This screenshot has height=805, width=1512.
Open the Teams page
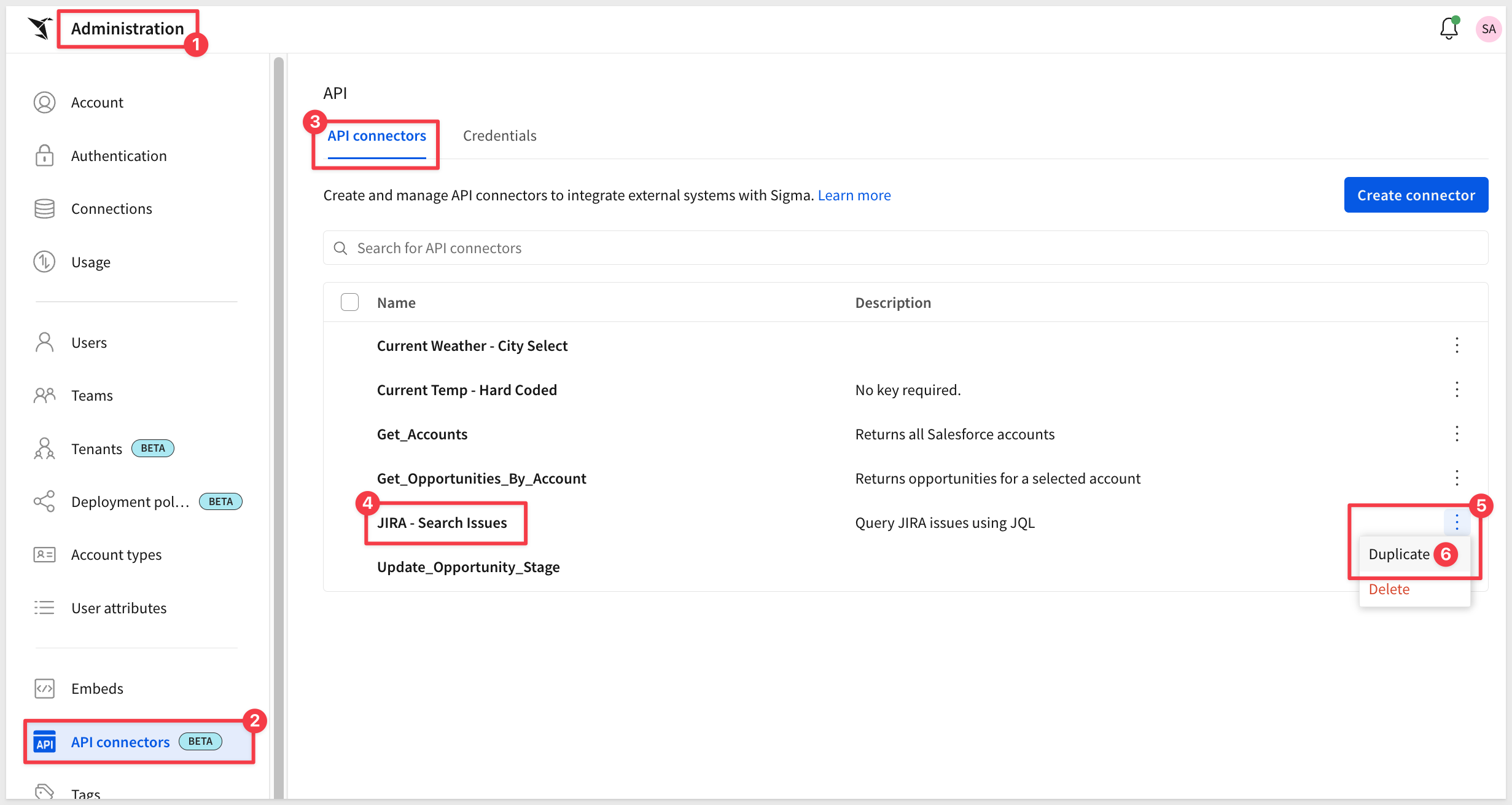(92, 396)
